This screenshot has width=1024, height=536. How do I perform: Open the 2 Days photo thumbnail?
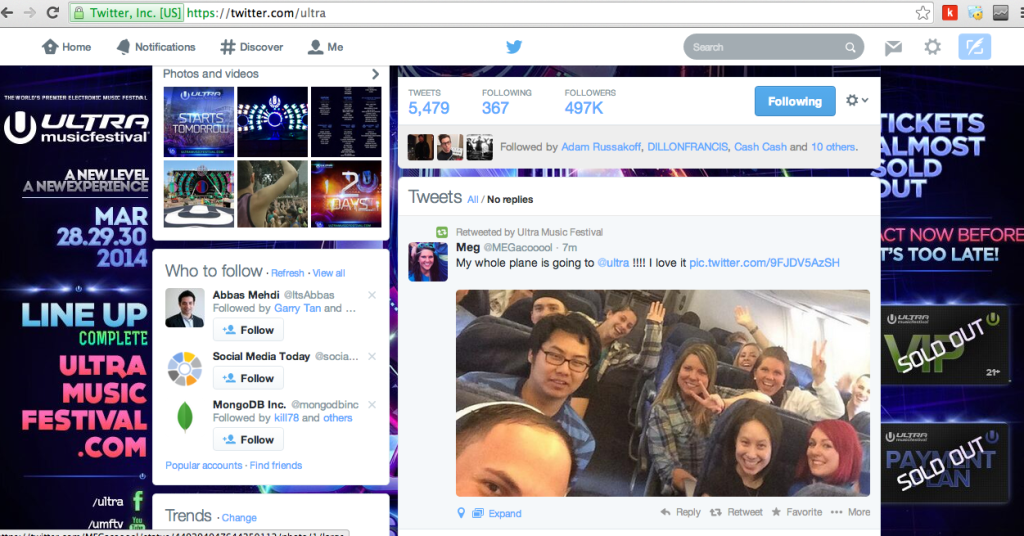tap(346, 194)
